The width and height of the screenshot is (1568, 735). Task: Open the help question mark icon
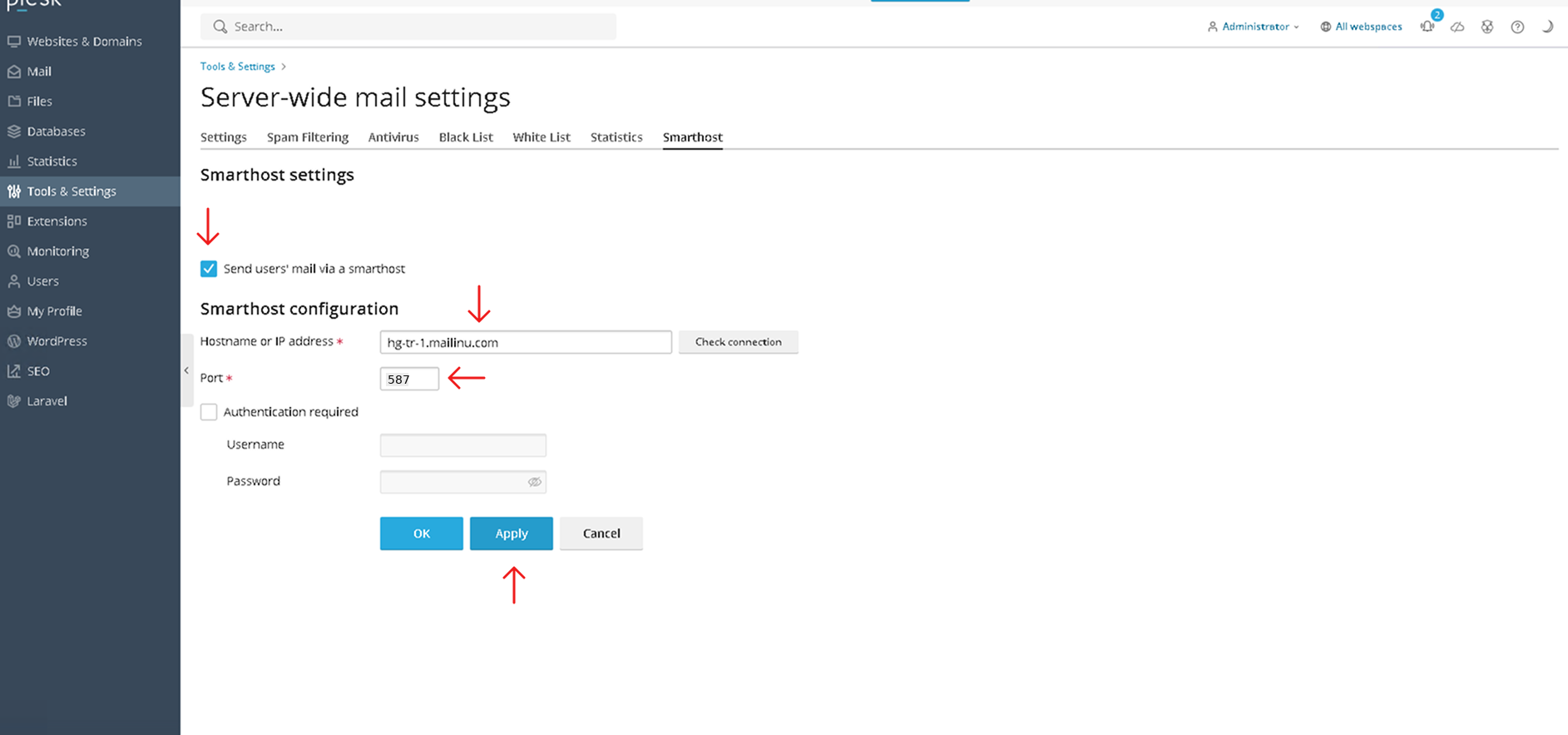[x=1517, y=27]
